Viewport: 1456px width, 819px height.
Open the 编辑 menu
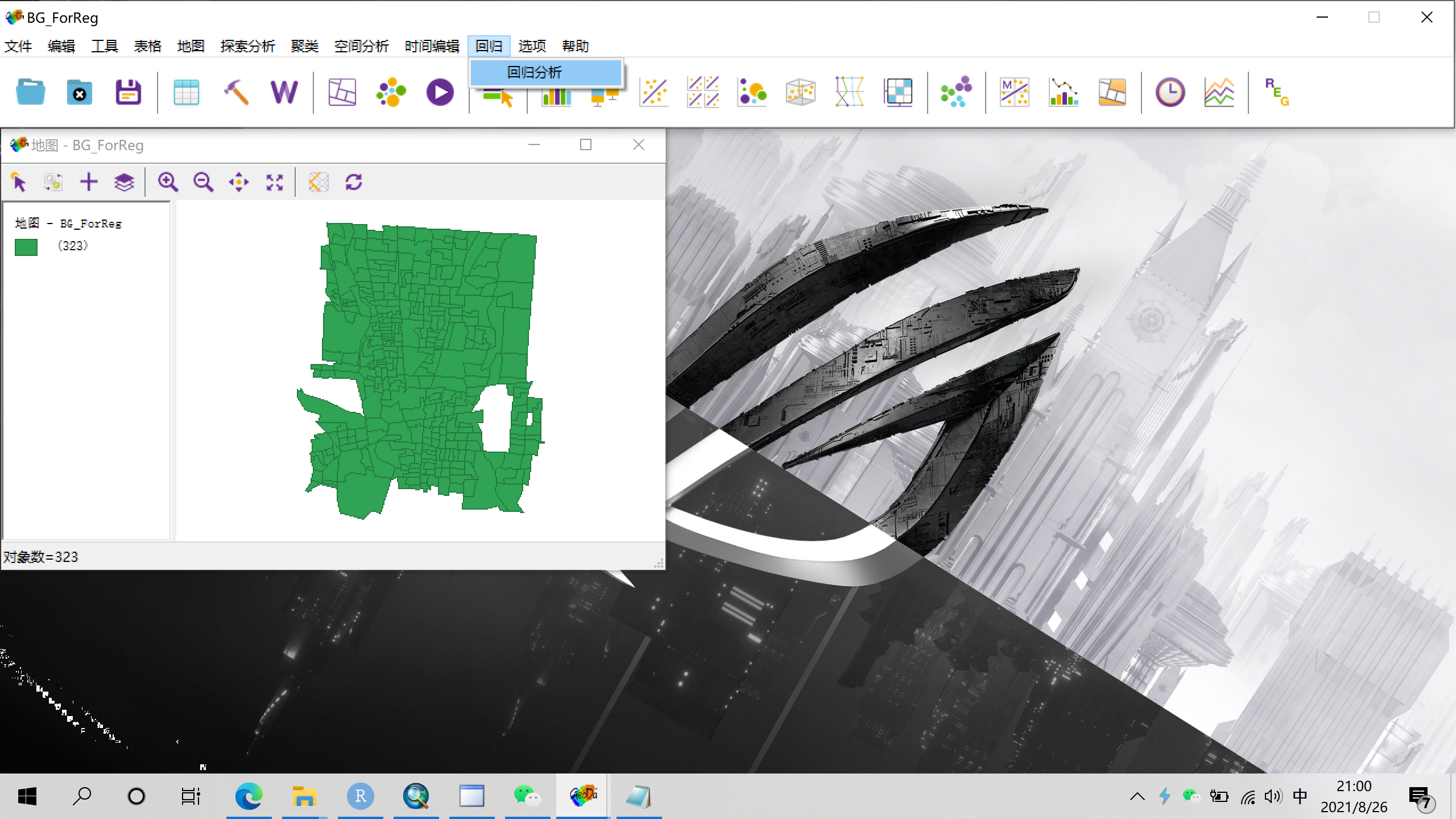click(61, 46)
